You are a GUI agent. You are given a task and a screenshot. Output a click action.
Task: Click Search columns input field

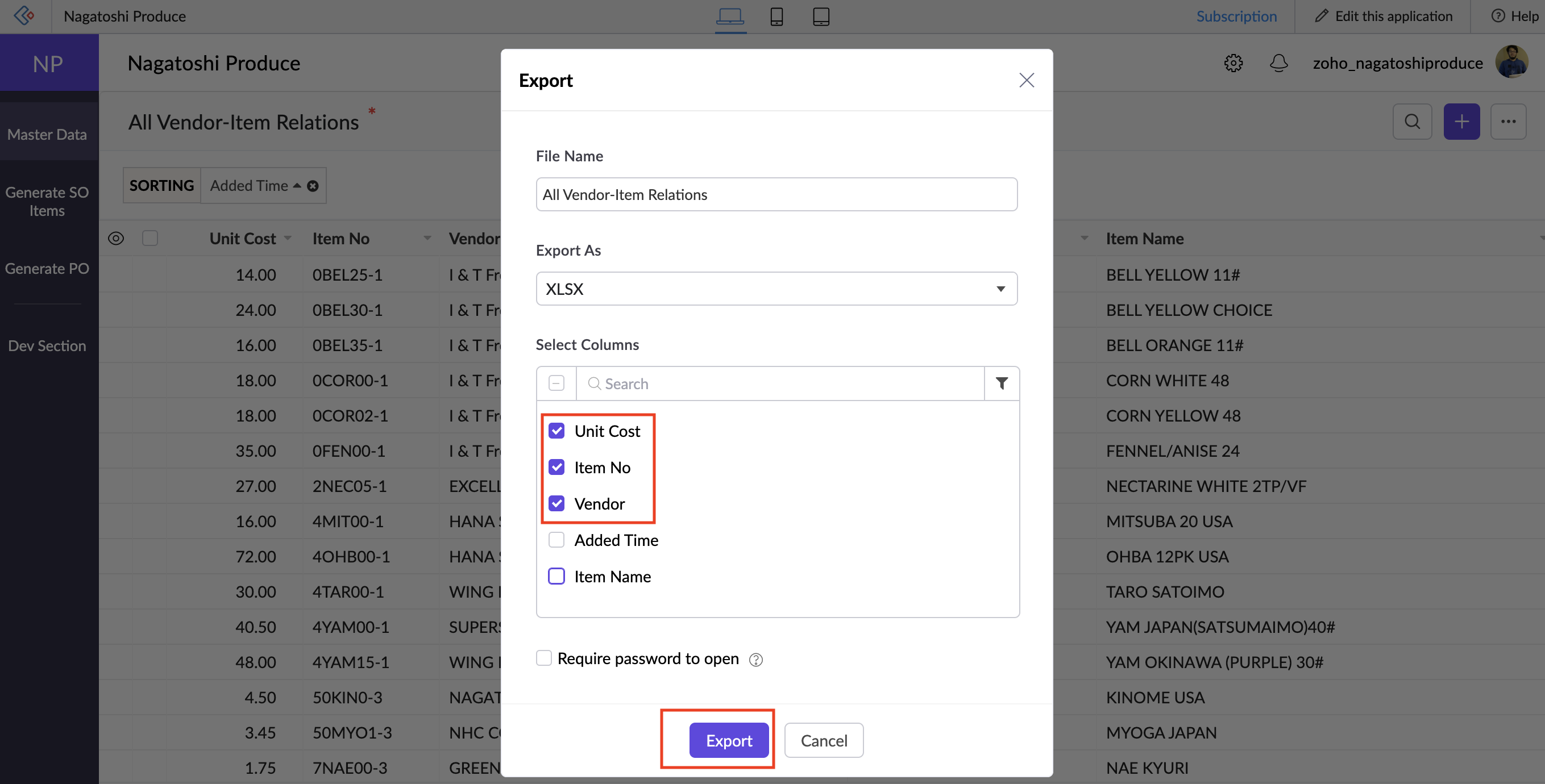pyautogui.click(x=780, y=383)
